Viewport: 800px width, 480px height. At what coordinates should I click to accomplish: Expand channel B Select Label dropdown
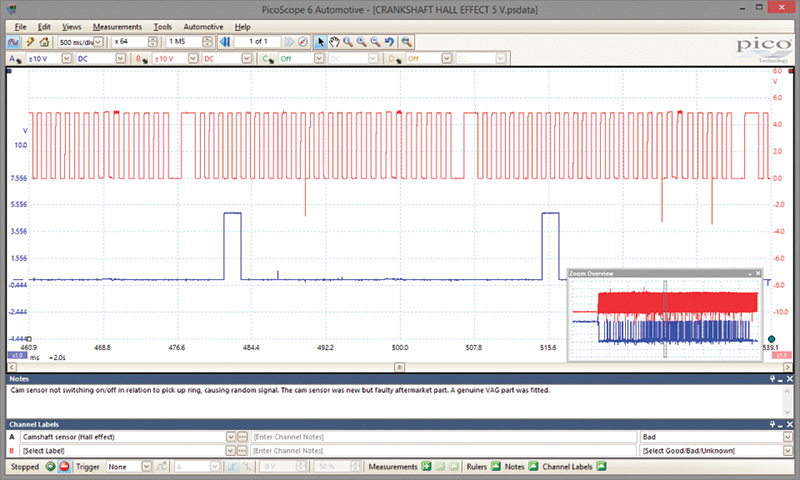coord(231,451)
